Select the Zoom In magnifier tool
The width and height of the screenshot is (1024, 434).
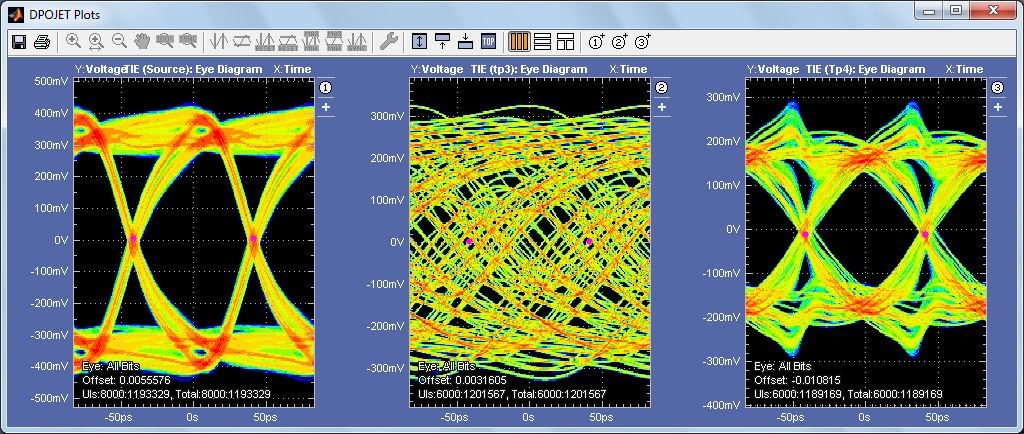click(73, 42)
